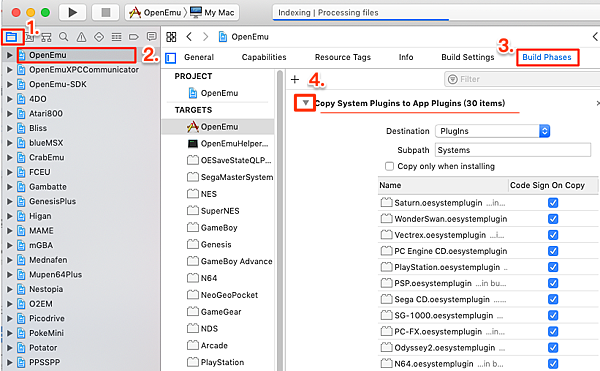Expand the 4DO project

[10, 99]
